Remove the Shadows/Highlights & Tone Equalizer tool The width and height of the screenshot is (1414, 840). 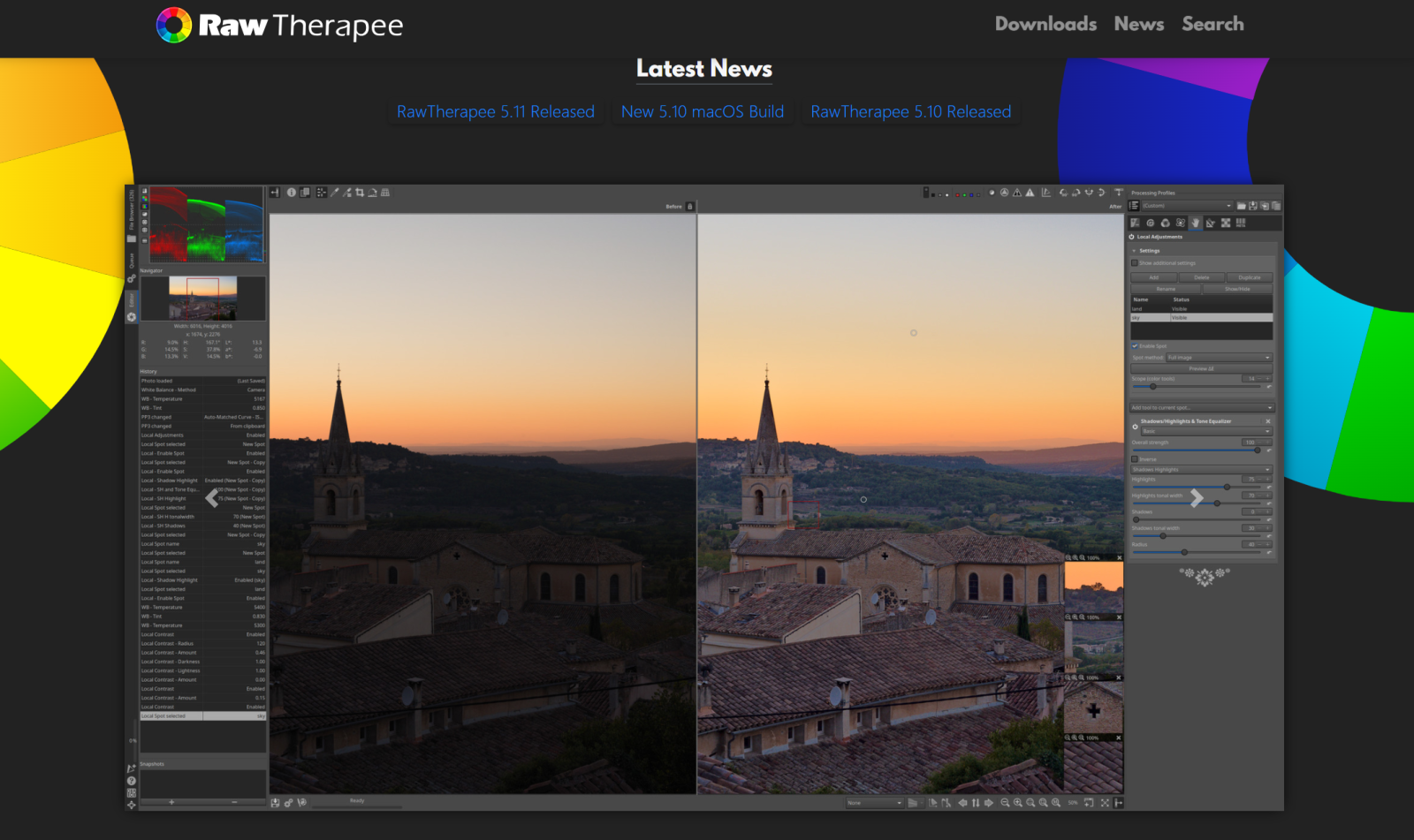pyautogui.click(x=1267, y=421)
